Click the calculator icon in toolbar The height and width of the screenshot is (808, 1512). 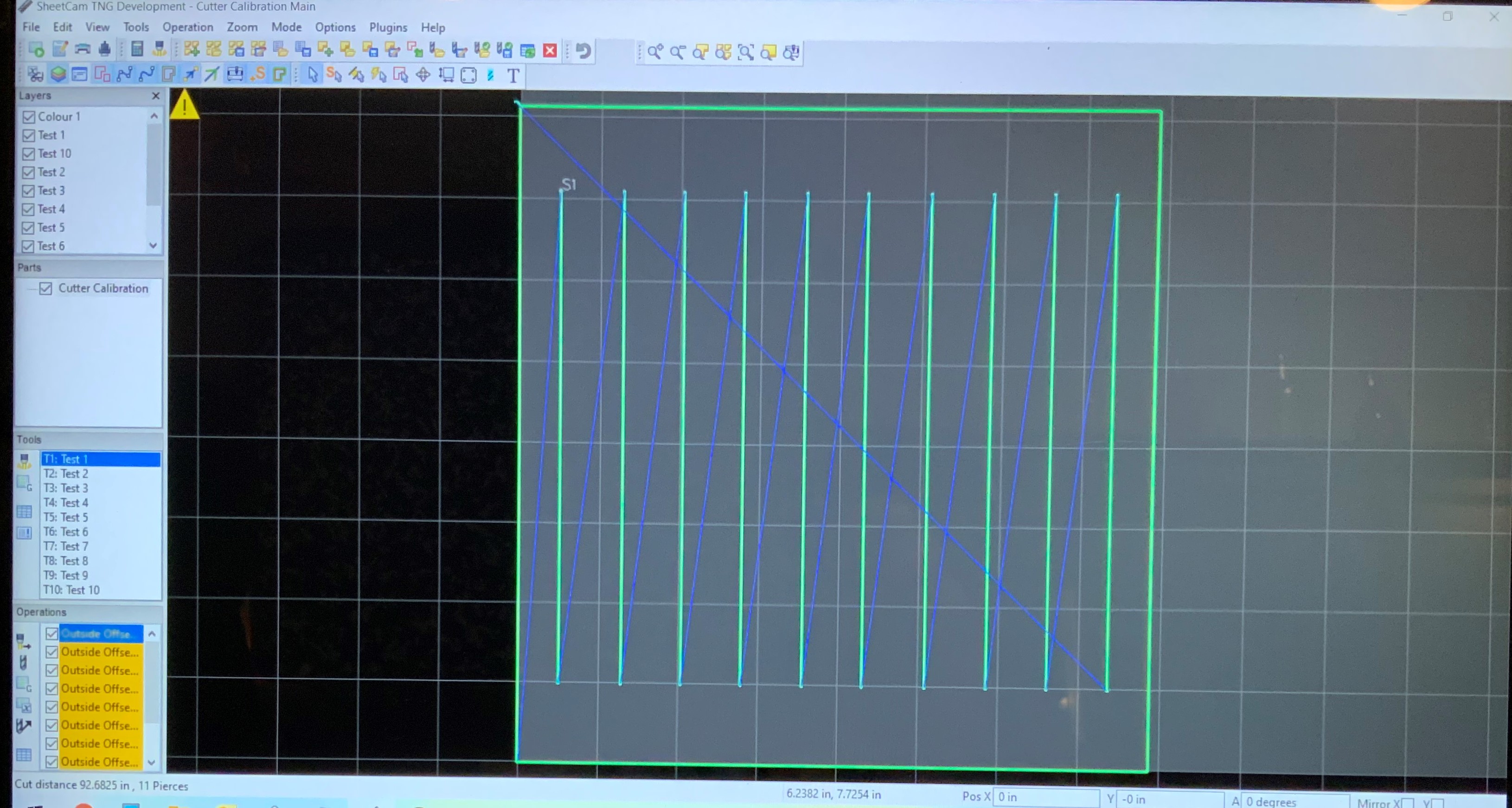click(137, 49)
